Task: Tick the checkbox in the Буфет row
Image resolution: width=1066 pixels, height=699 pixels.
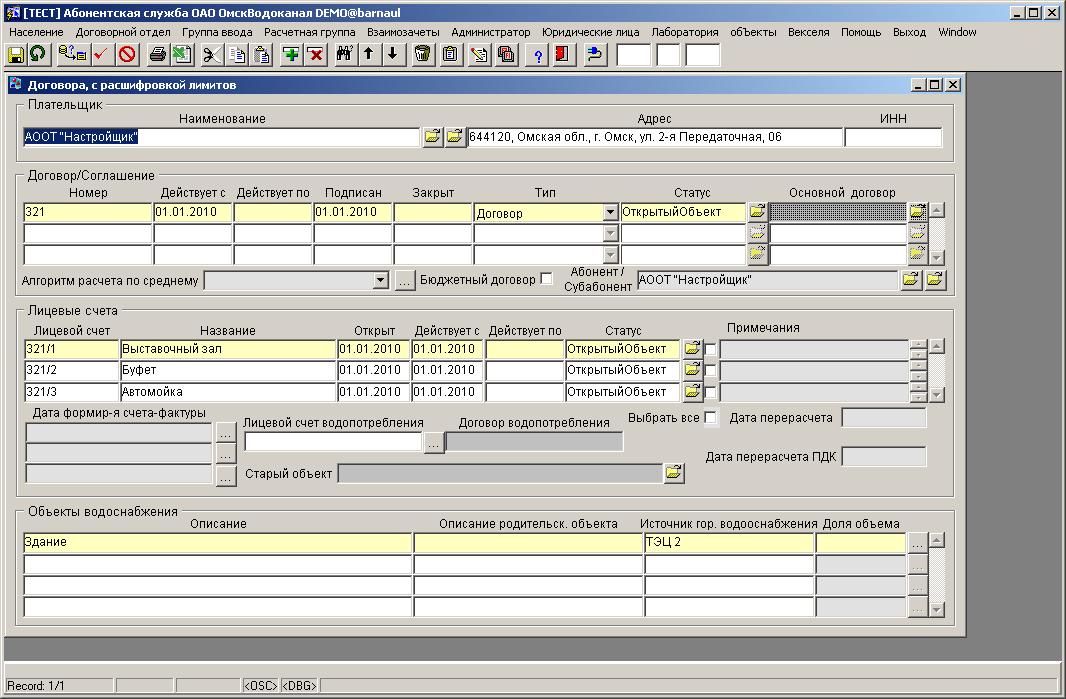Action: (711, 370)
